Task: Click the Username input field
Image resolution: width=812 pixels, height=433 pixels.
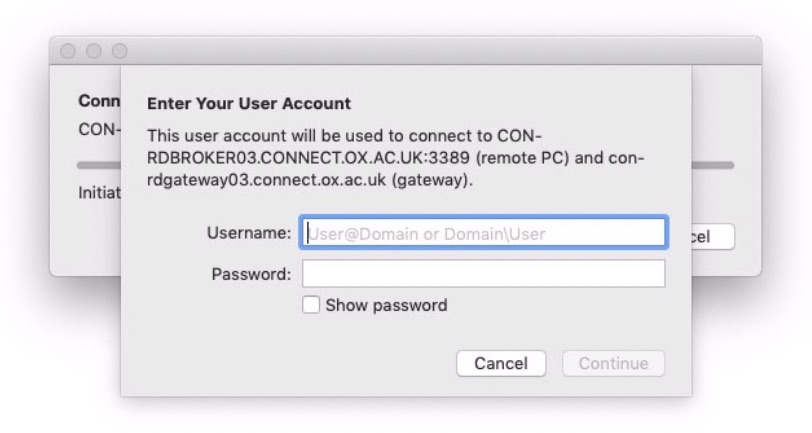Action: coord(484,233)
